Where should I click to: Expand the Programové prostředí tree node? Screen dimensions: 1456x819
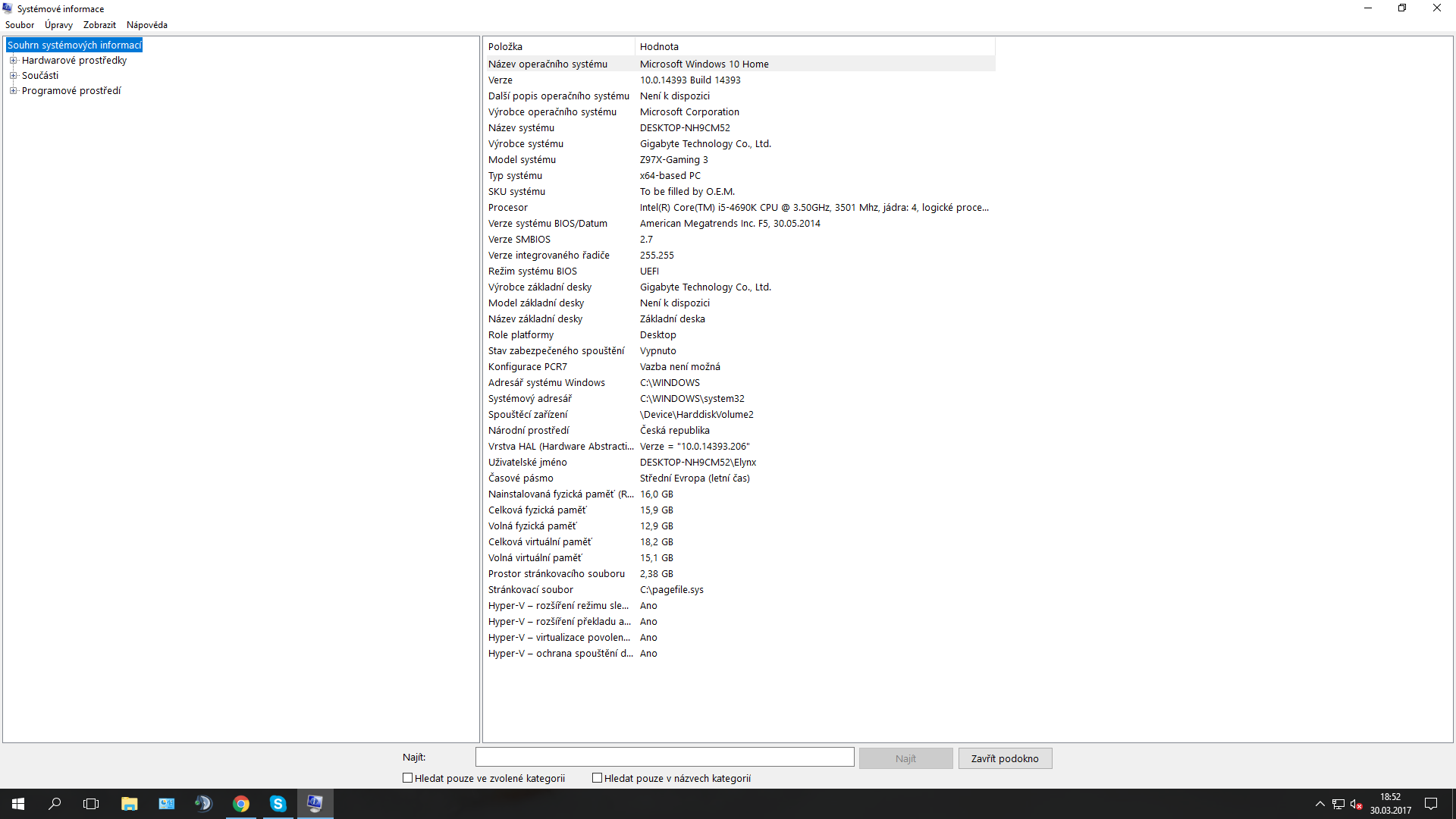(x=13, y=91)
